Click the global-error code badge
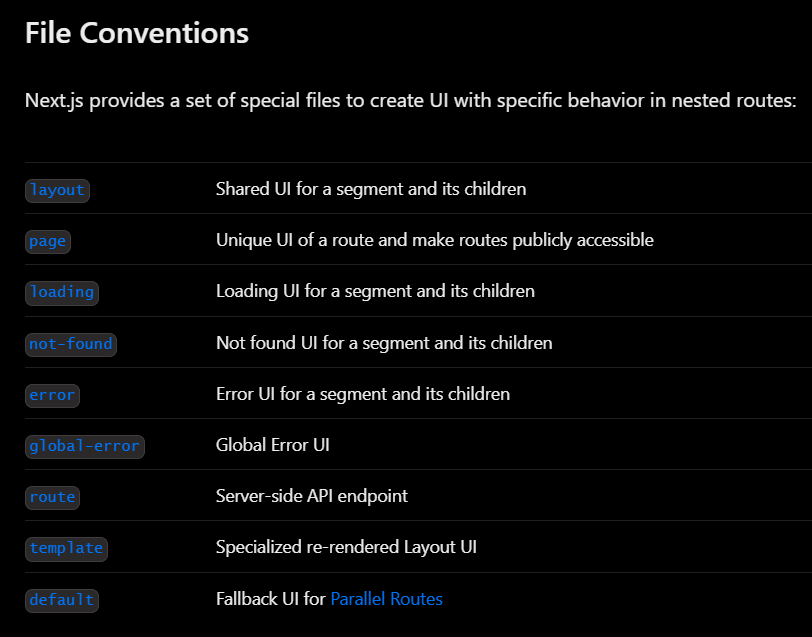Image resolution: width=812 pixels, height=637 pixels. coord(84,446)
